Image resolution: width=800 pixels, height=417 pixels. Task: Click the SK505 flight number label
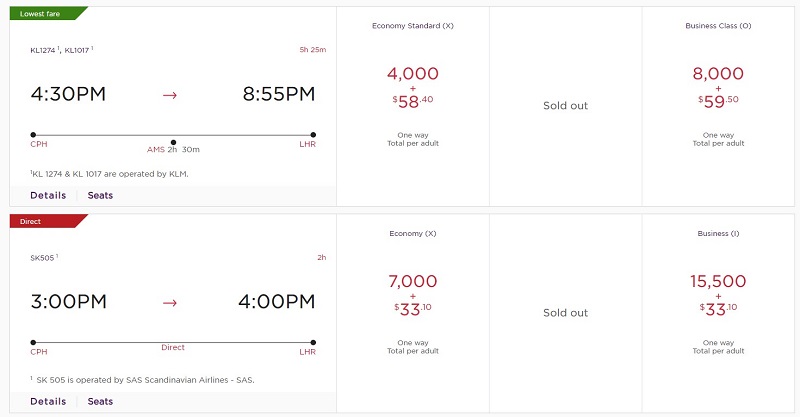[44, 258]
